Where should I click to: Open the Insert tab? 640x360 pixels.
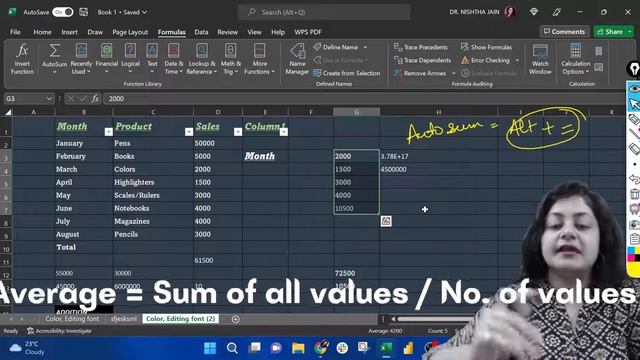tap(69, 32)
